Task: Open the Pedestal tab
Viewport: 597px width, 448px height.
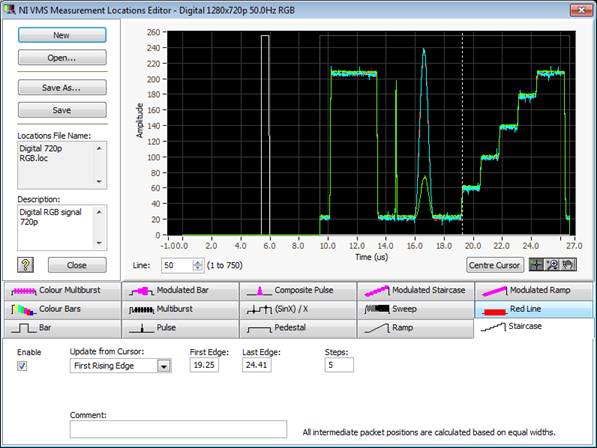Action: pos(298,328)
